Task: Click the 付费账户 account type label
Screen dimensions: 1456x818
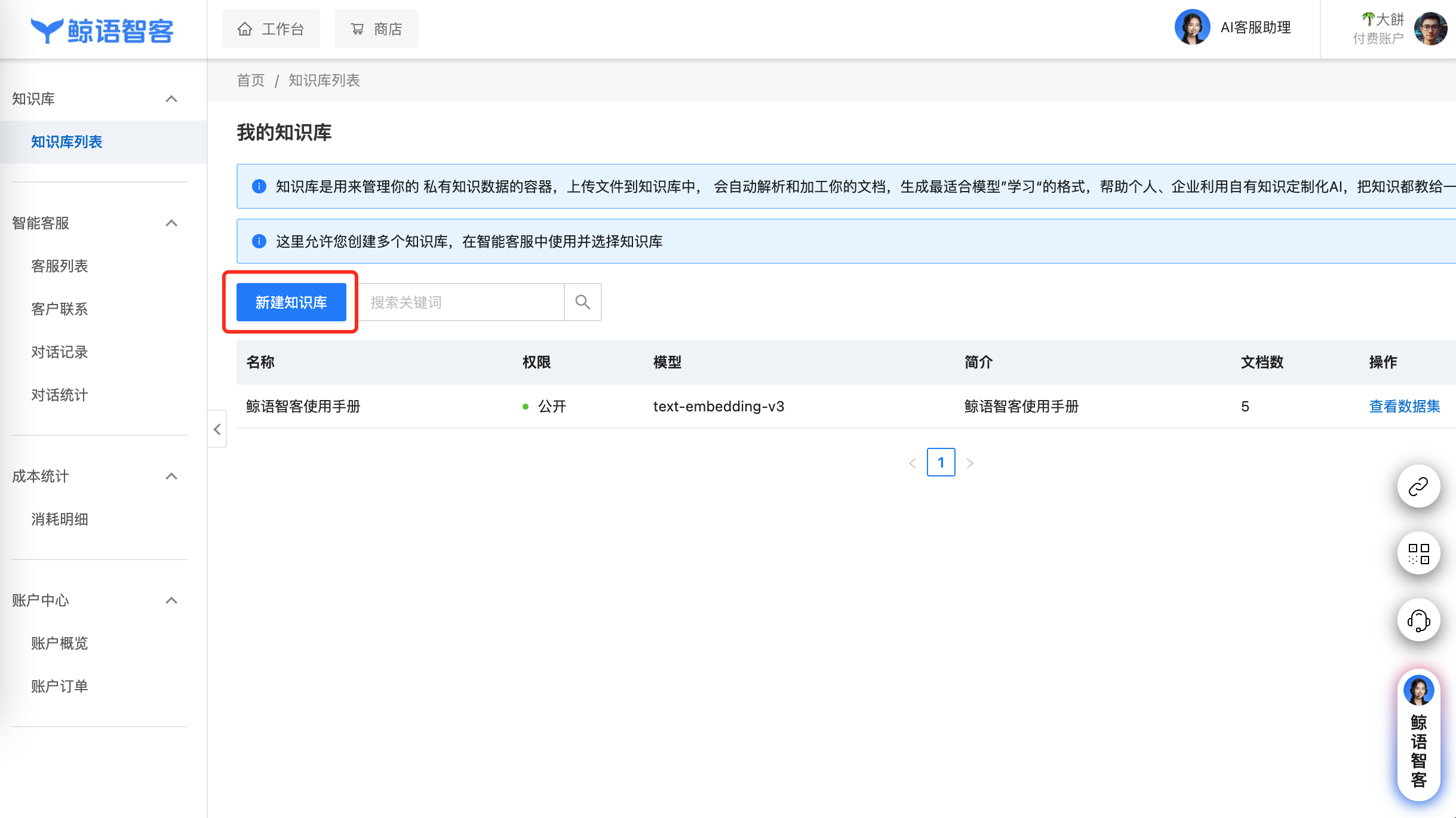Action: [1378, 38]
